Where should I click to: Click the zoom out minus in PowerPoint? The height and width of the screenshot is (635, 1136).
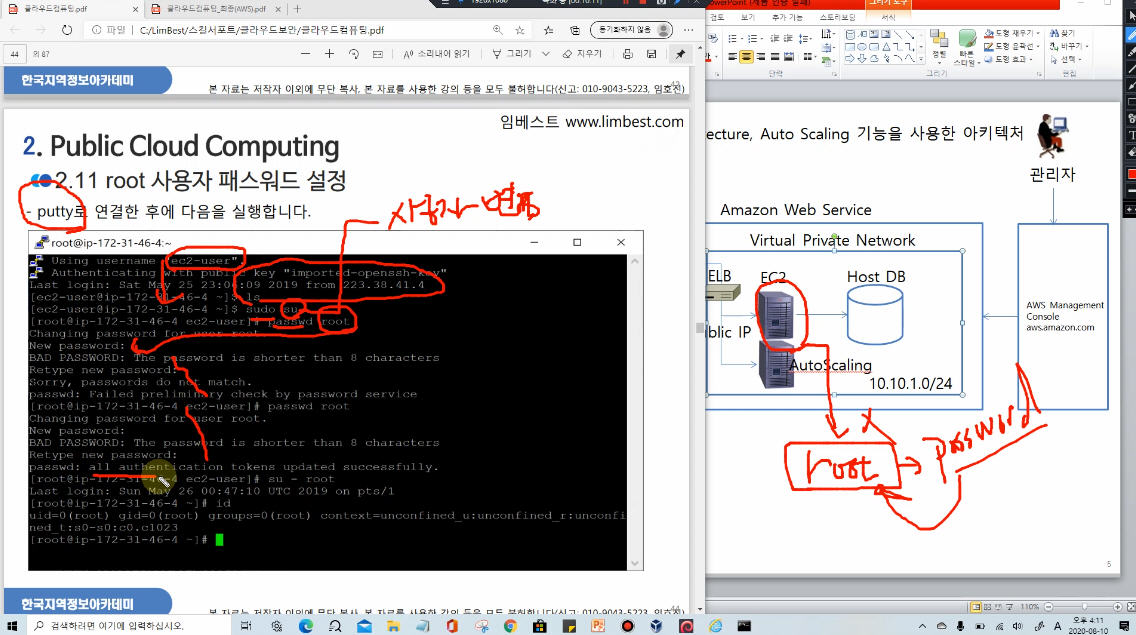pos(1048,607)
